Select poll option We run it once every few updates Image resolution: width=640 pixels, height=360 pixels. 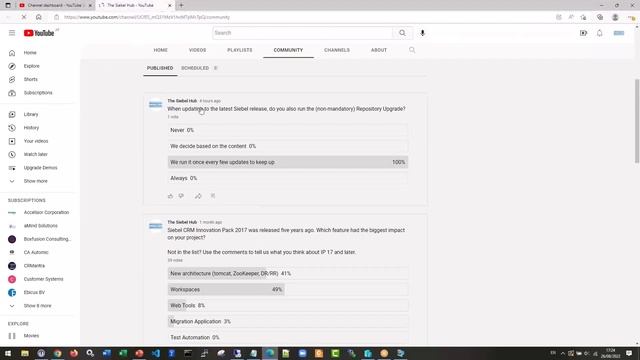coord(288,162)
